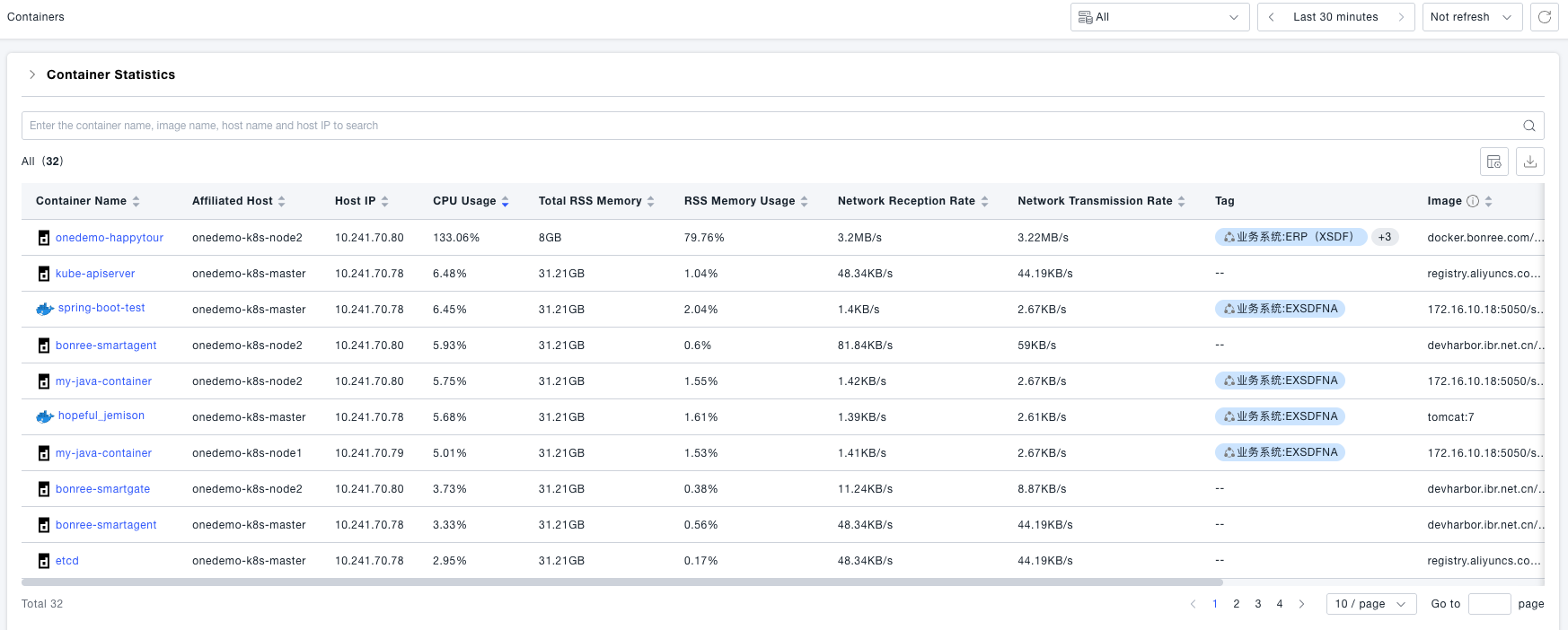Go to page 3
Screen dimensions: 1568x630
click(1258, 604)
